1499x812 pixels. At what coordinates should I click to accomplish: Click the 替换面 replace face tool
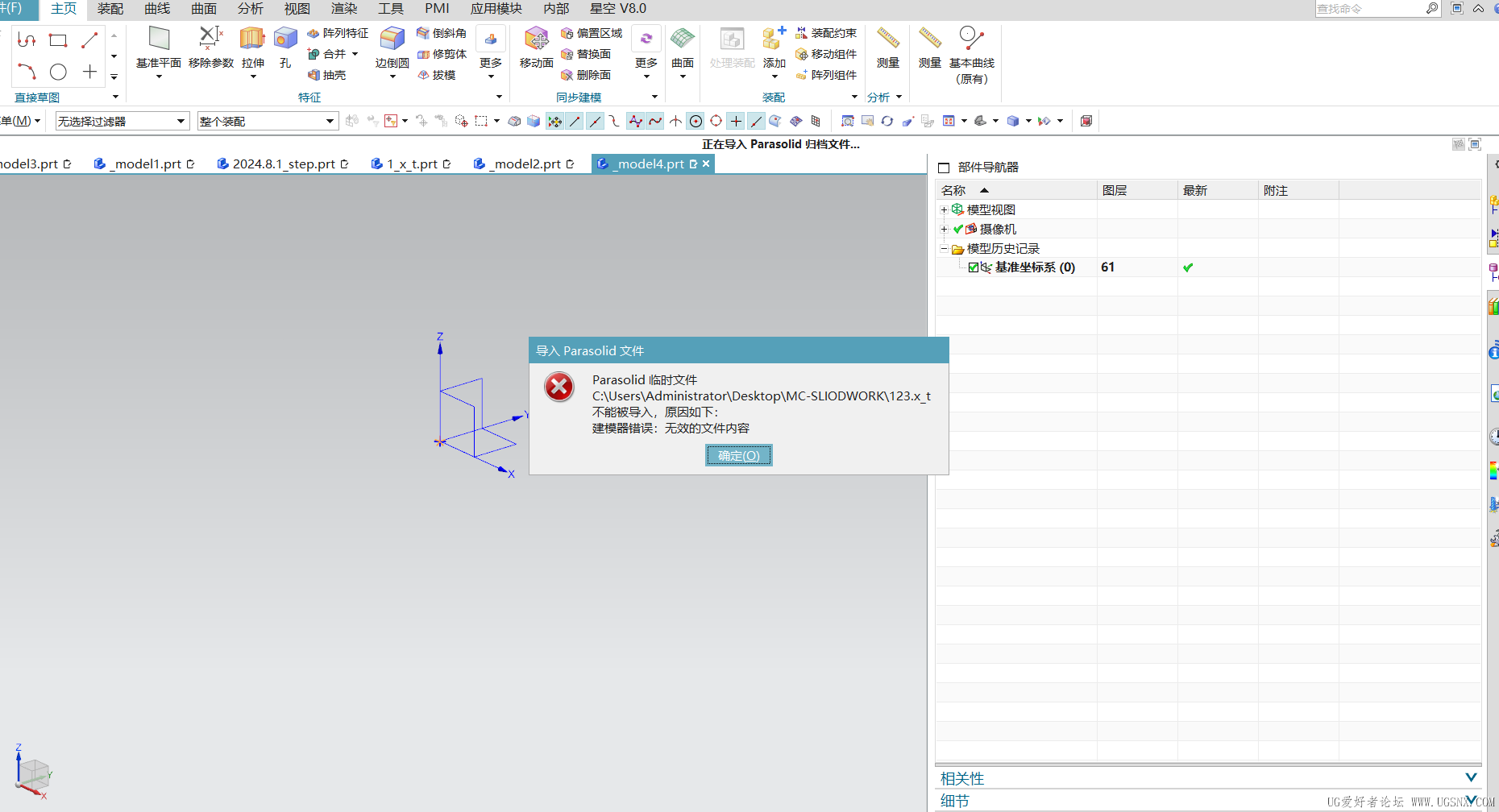[x=586, y=54]
